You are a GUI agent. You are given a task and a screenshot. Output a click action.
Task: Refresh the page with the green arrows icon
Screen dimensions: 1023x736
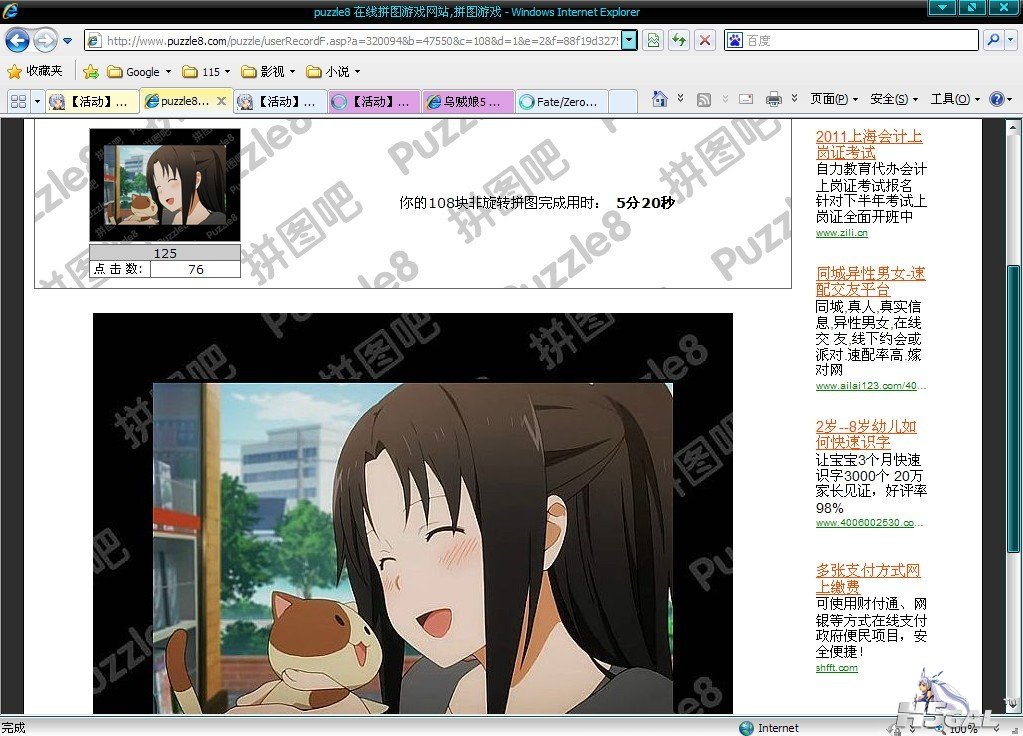coord(679,40)
